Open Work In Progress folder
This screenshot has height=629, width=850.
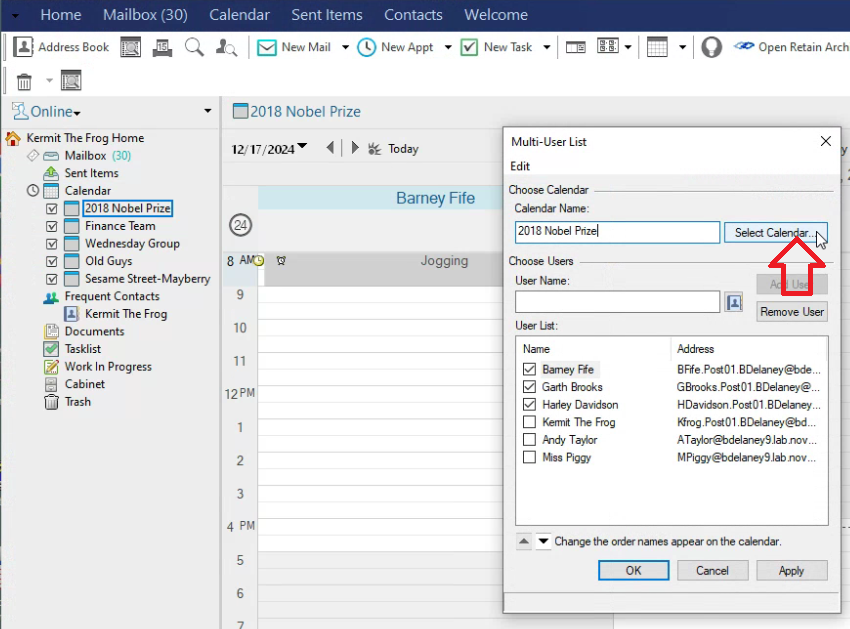[x=108, y=367]
